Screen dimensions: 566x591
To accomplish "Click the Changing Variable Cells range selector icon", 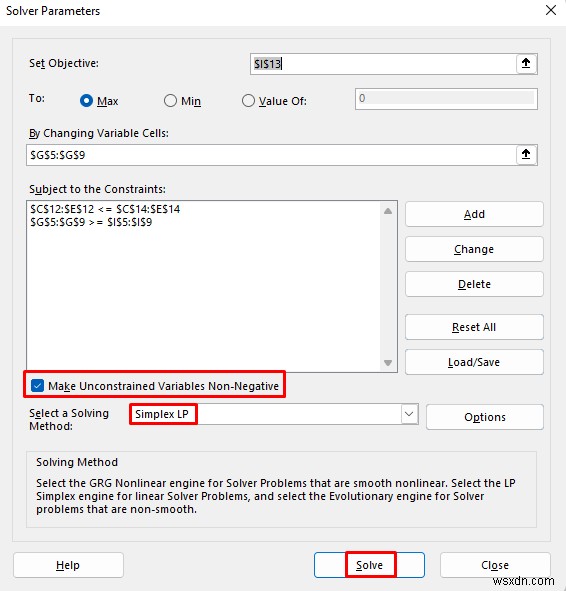I will coord(526,155).
